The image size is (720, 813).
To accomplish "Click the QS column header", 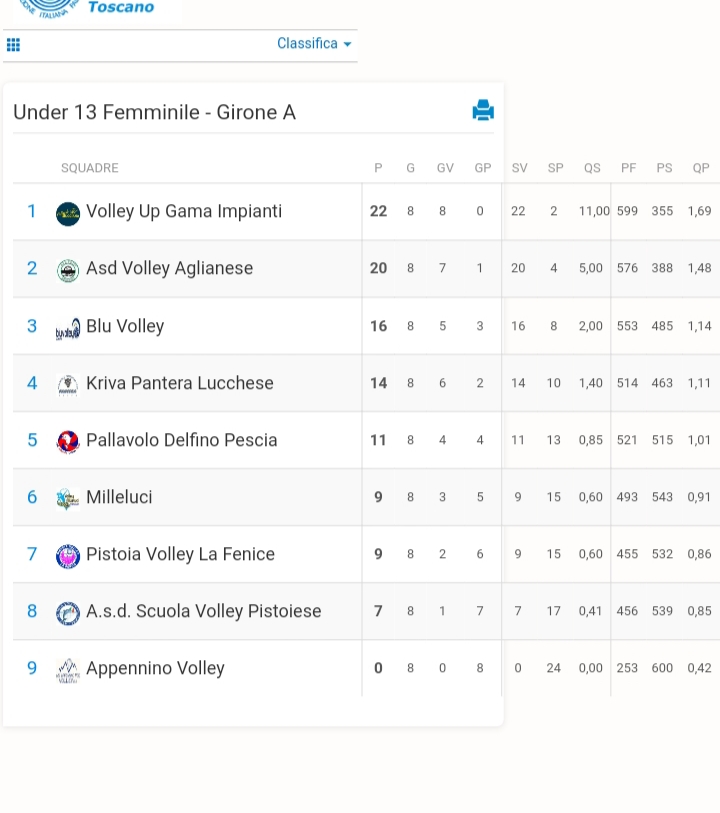I will (592, 168).
